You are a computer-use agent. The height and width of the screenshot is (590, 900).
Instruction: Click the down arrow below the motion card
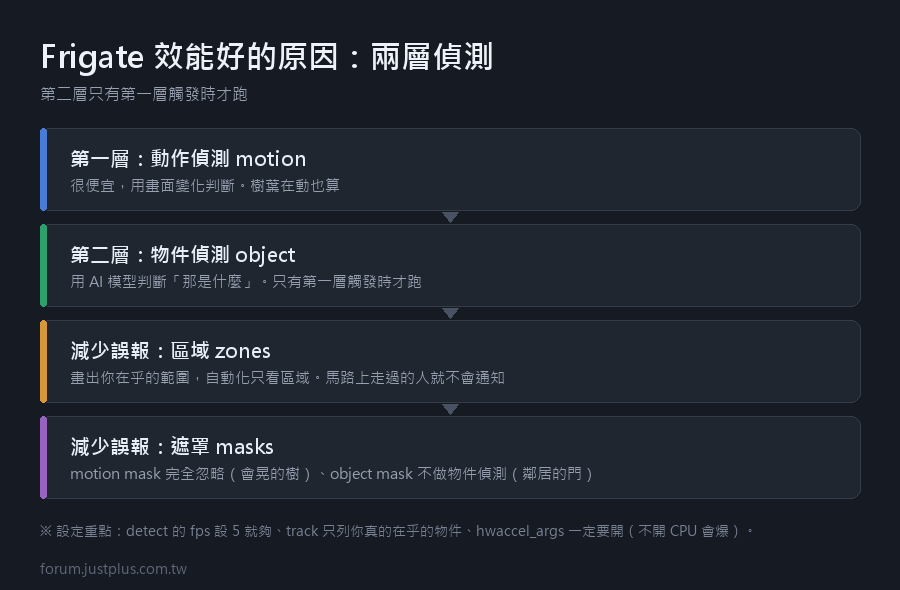(451, 217)
